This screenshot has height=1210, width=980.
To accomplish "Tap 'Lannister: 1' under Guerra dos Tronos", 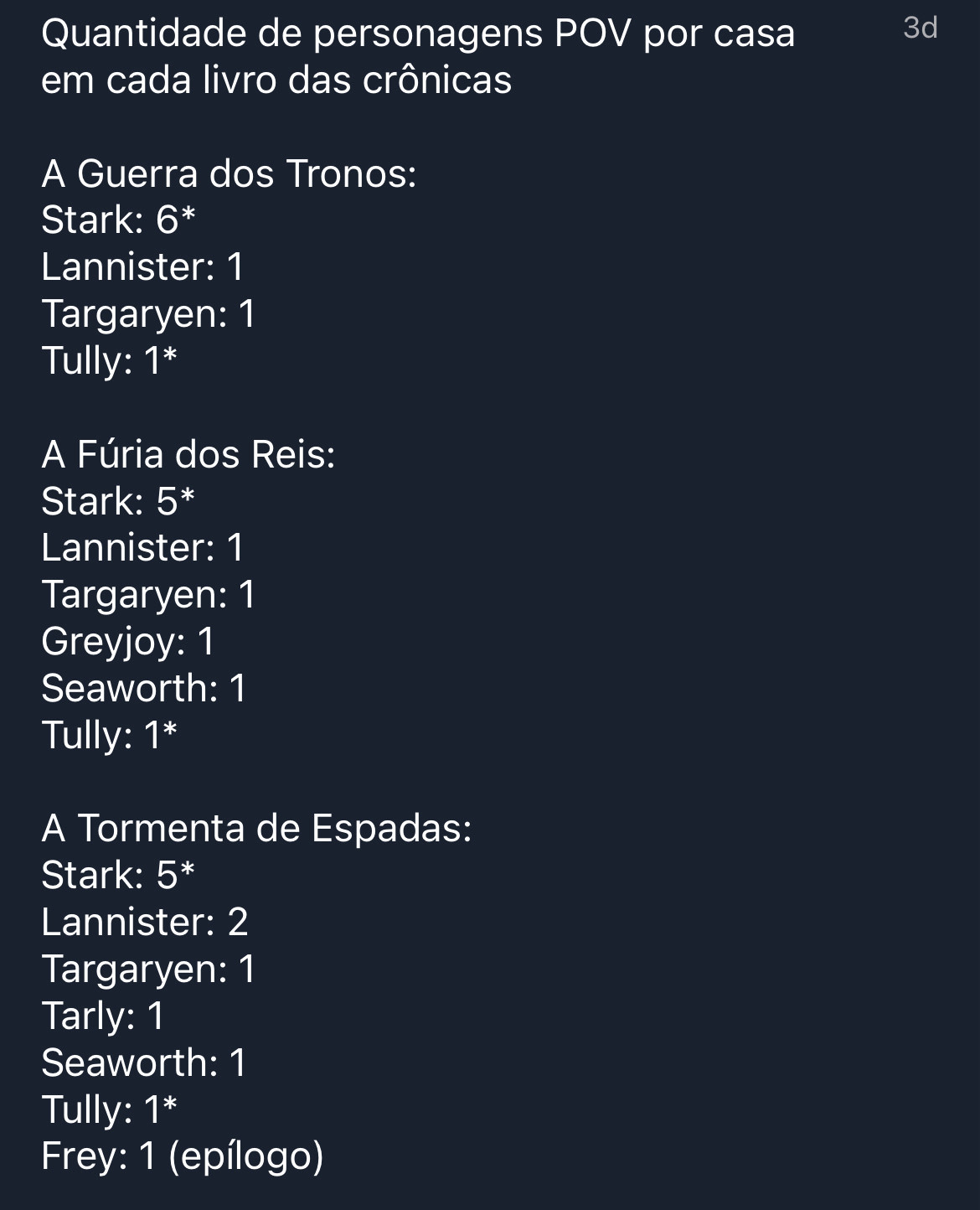I will tap(142, 266).
